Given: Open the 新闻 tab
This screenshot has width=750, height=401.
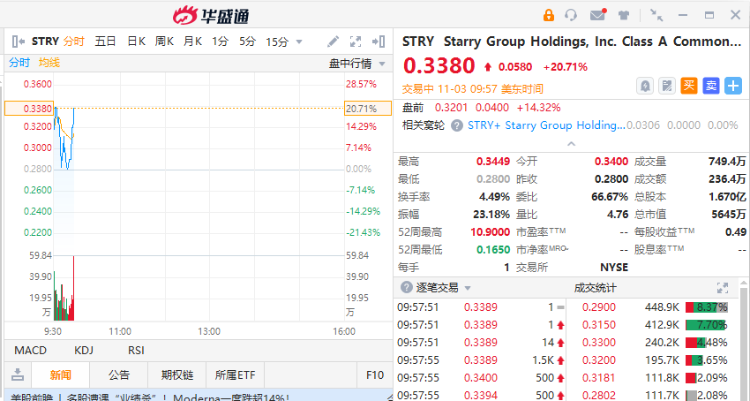Looking at the screenshot, I should pyautogui.click(x=60, y=375).
